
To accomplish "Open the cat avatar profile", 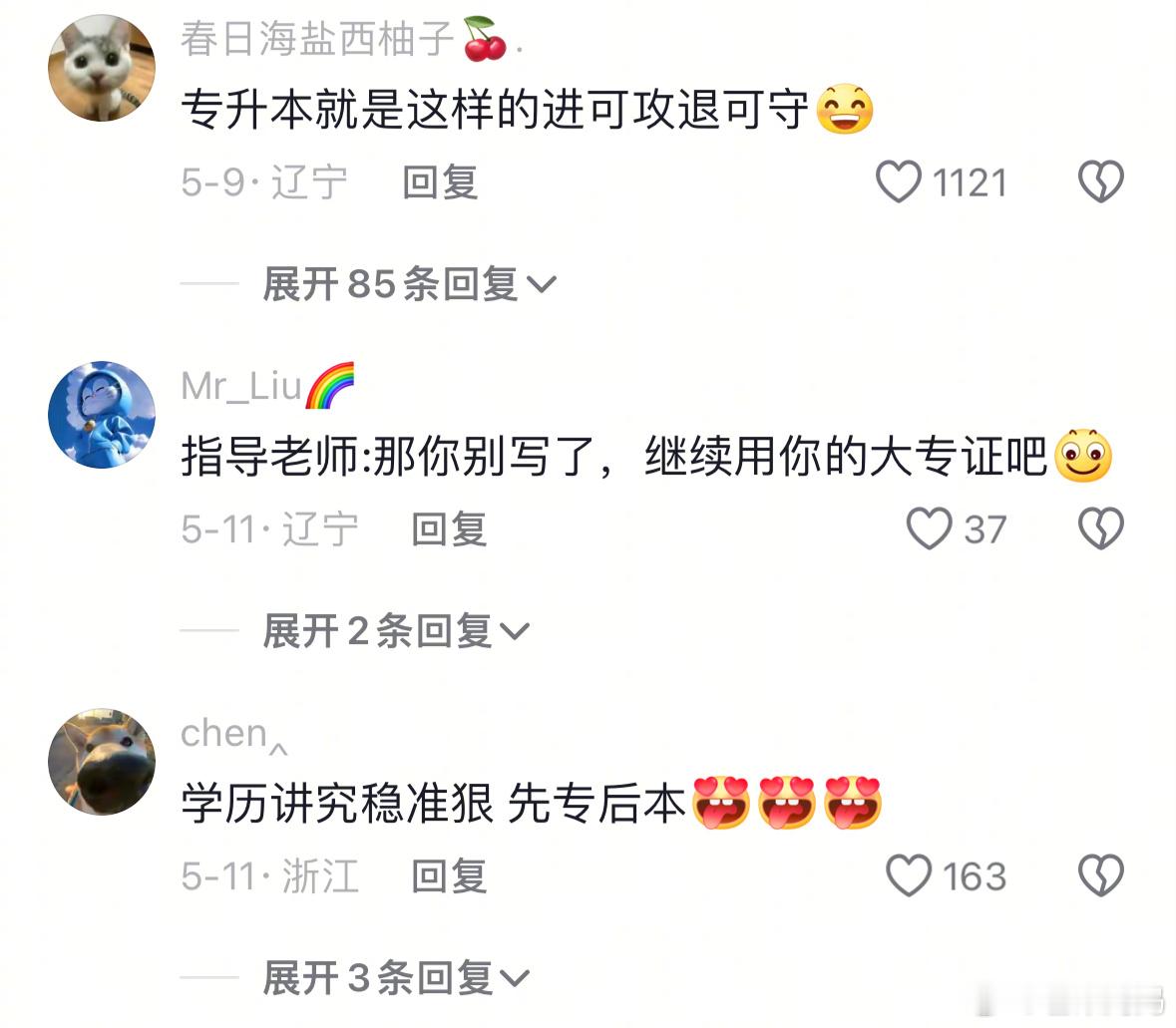I will (102, 68).
